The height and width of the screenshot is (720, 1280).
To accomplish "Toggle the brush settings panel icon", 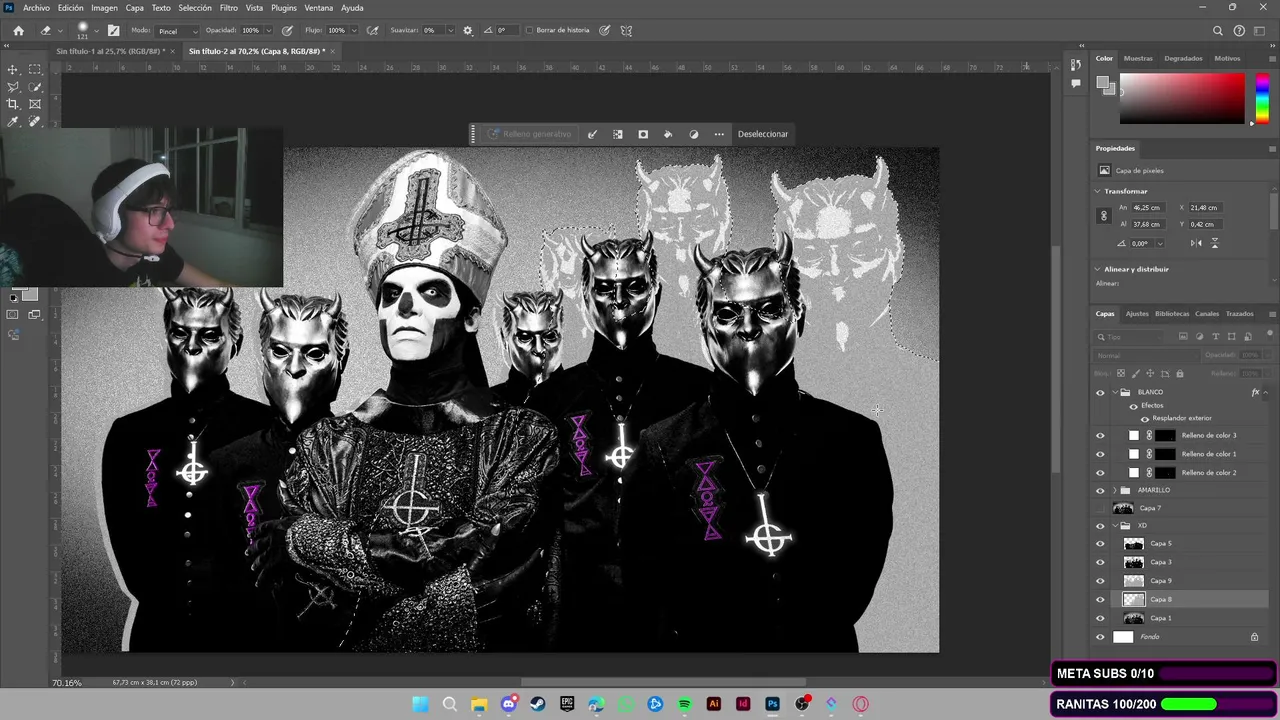I will tap(113, 30).
